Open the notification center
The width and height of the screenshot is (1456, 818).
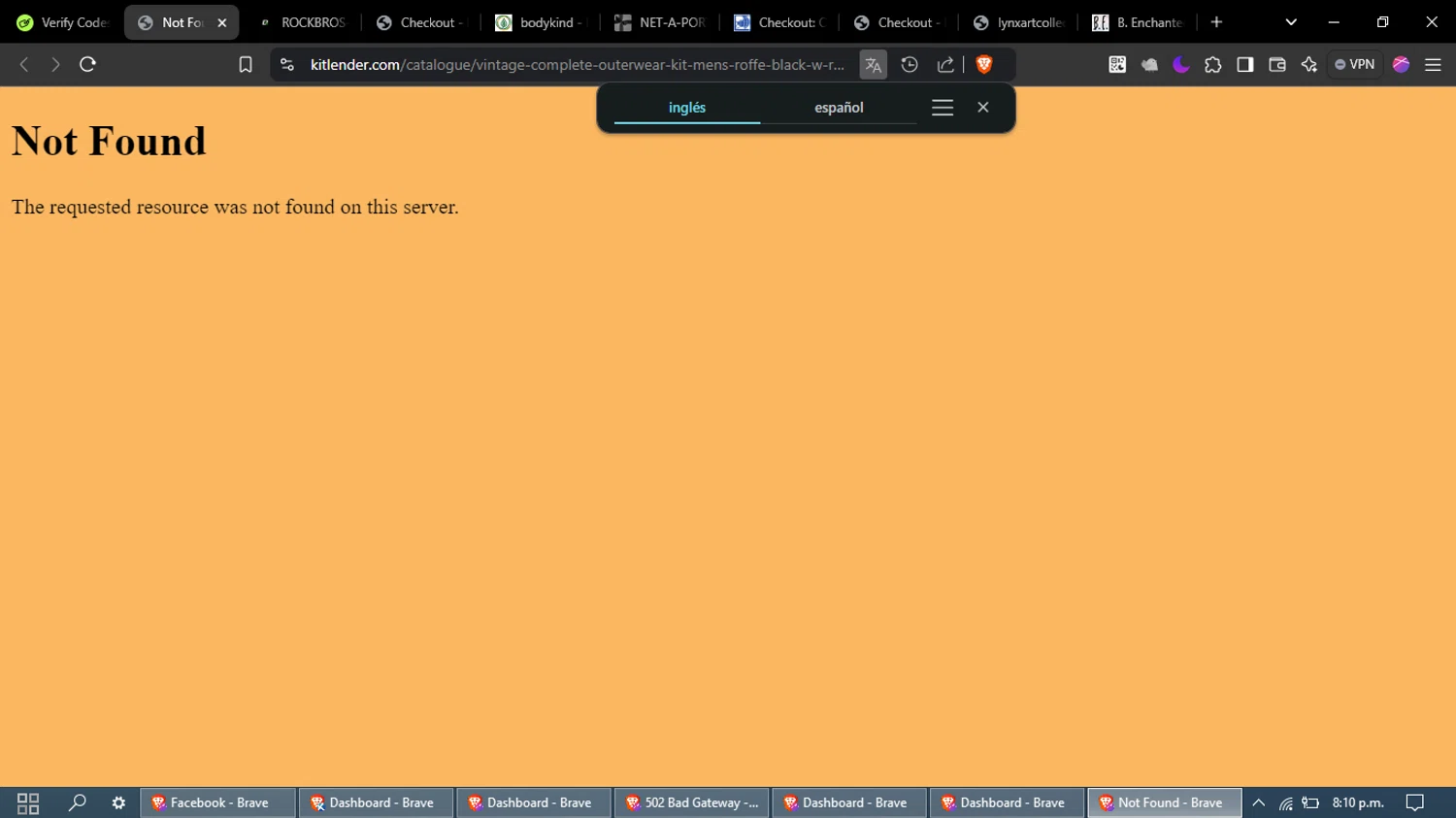pyautogui.click(x=1415, y=802)
